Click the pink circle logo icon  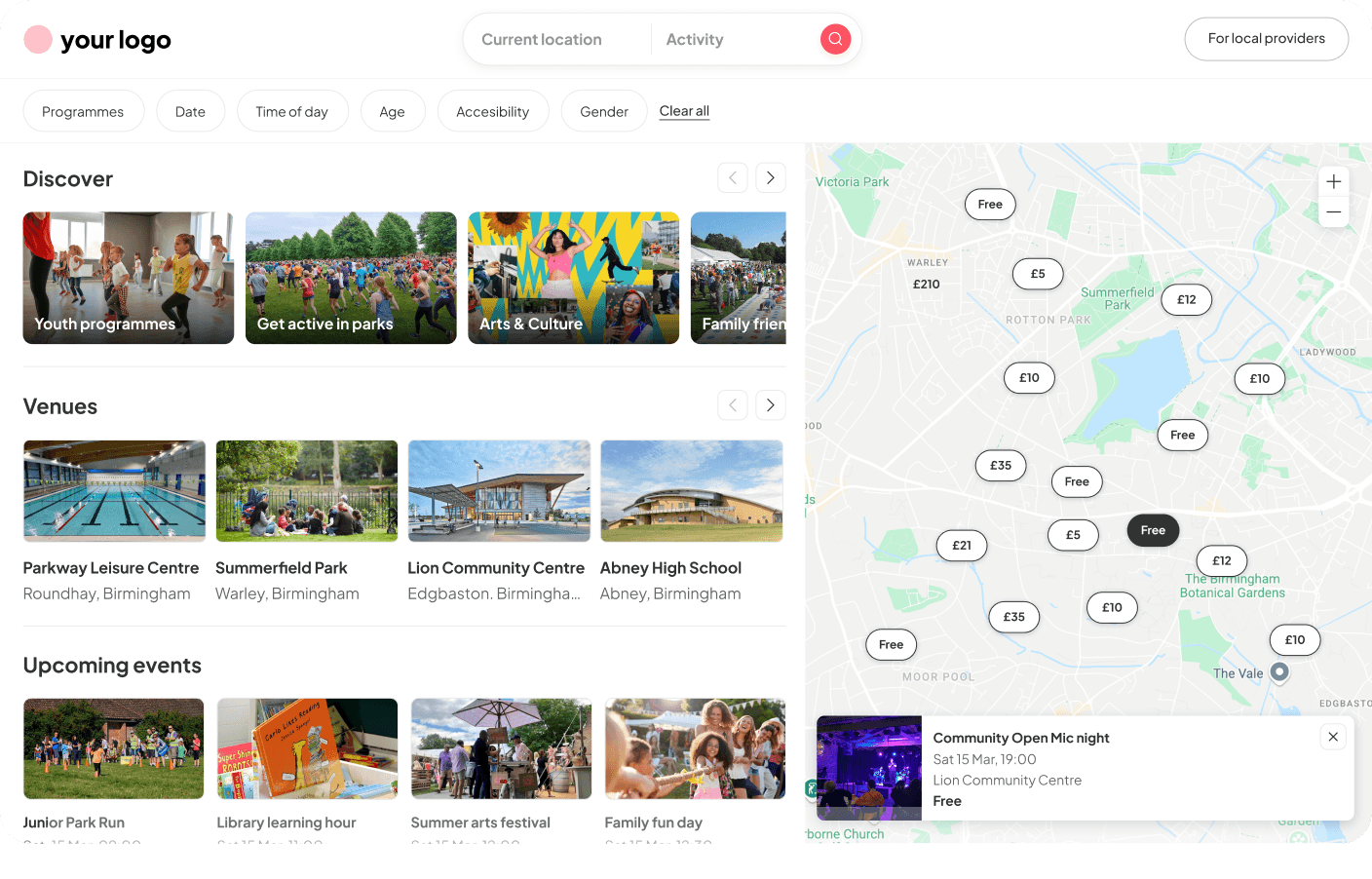click(x=38, y=39)
